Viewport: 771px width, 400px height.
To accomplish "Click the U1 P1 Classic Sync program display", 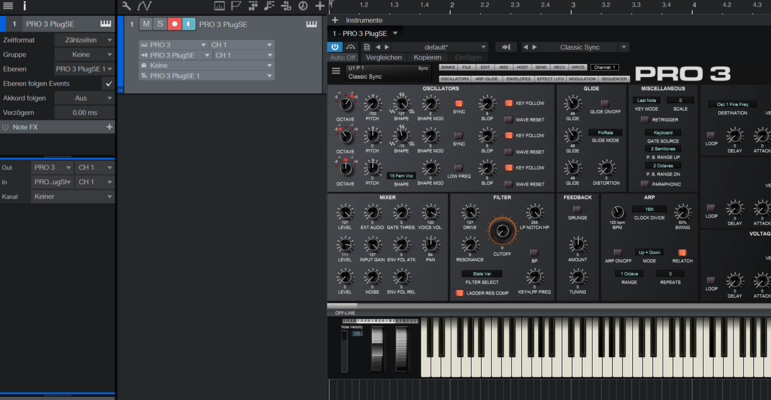I will (x=388, y=73).
